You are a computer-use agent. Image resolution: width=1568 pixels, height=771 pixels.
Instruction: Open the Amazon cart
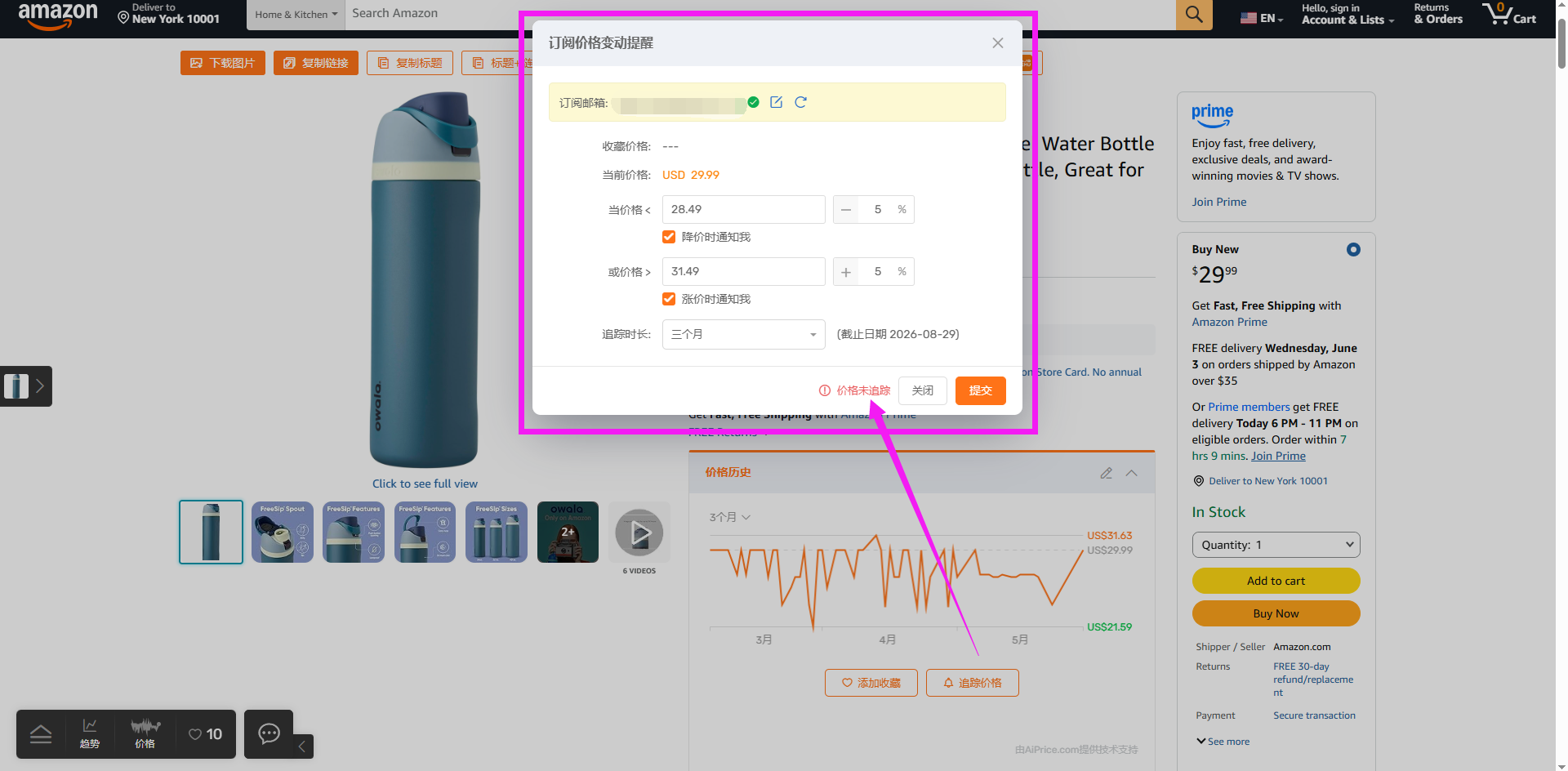click(x=1509, y=14)
